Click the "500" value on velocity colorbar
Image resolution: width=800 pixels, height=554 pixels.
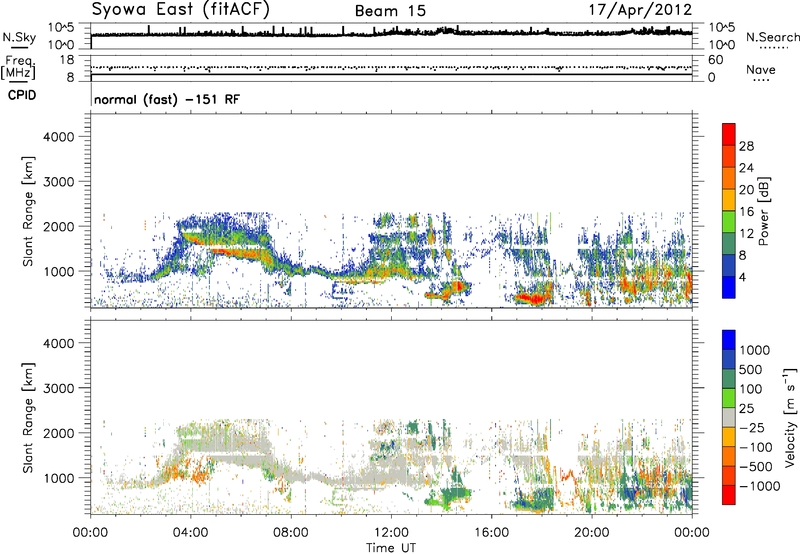751,370
